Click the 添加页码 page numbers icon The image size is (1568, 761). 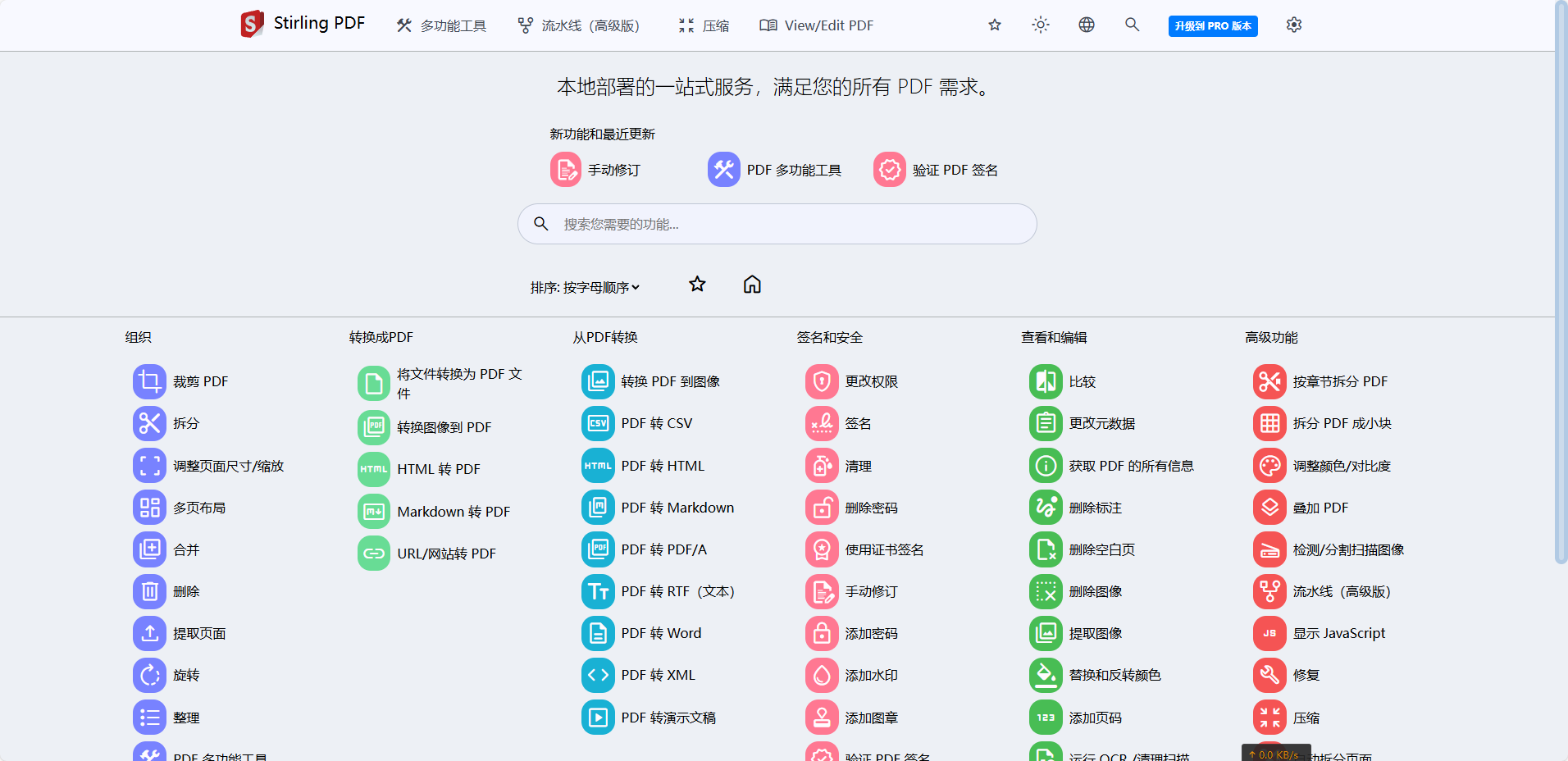(1046, 718)
